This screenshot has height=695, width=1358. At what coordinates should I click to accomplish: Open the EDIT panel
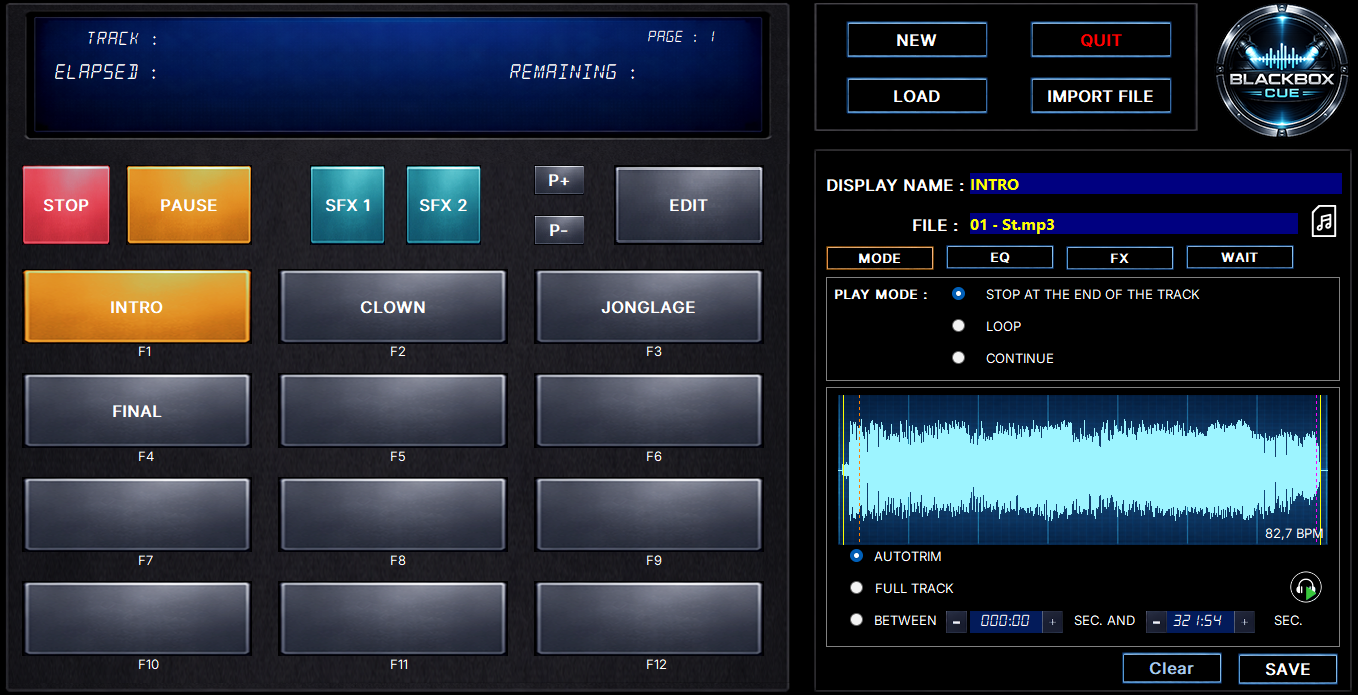point(688,205)
